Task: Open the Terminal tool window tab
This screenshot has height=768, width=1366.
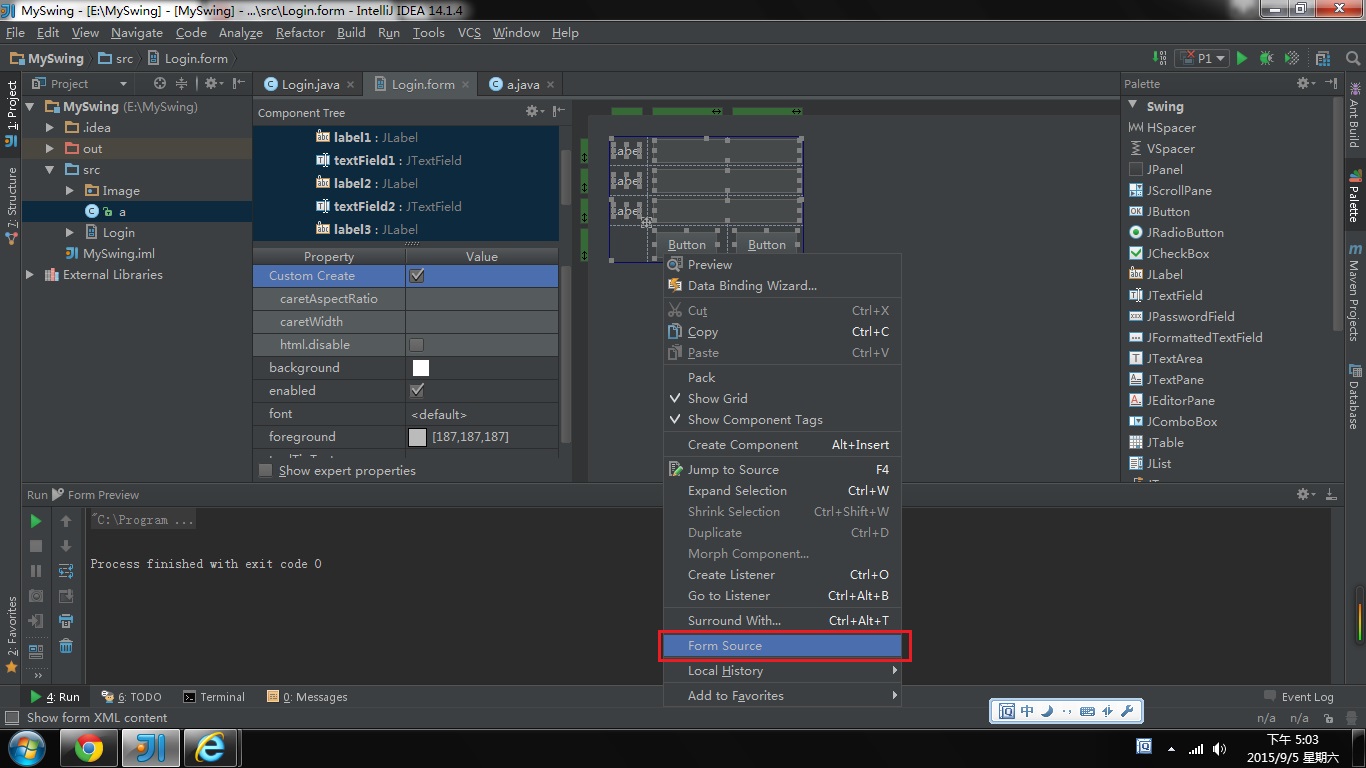Action: (x=213, y=697)
